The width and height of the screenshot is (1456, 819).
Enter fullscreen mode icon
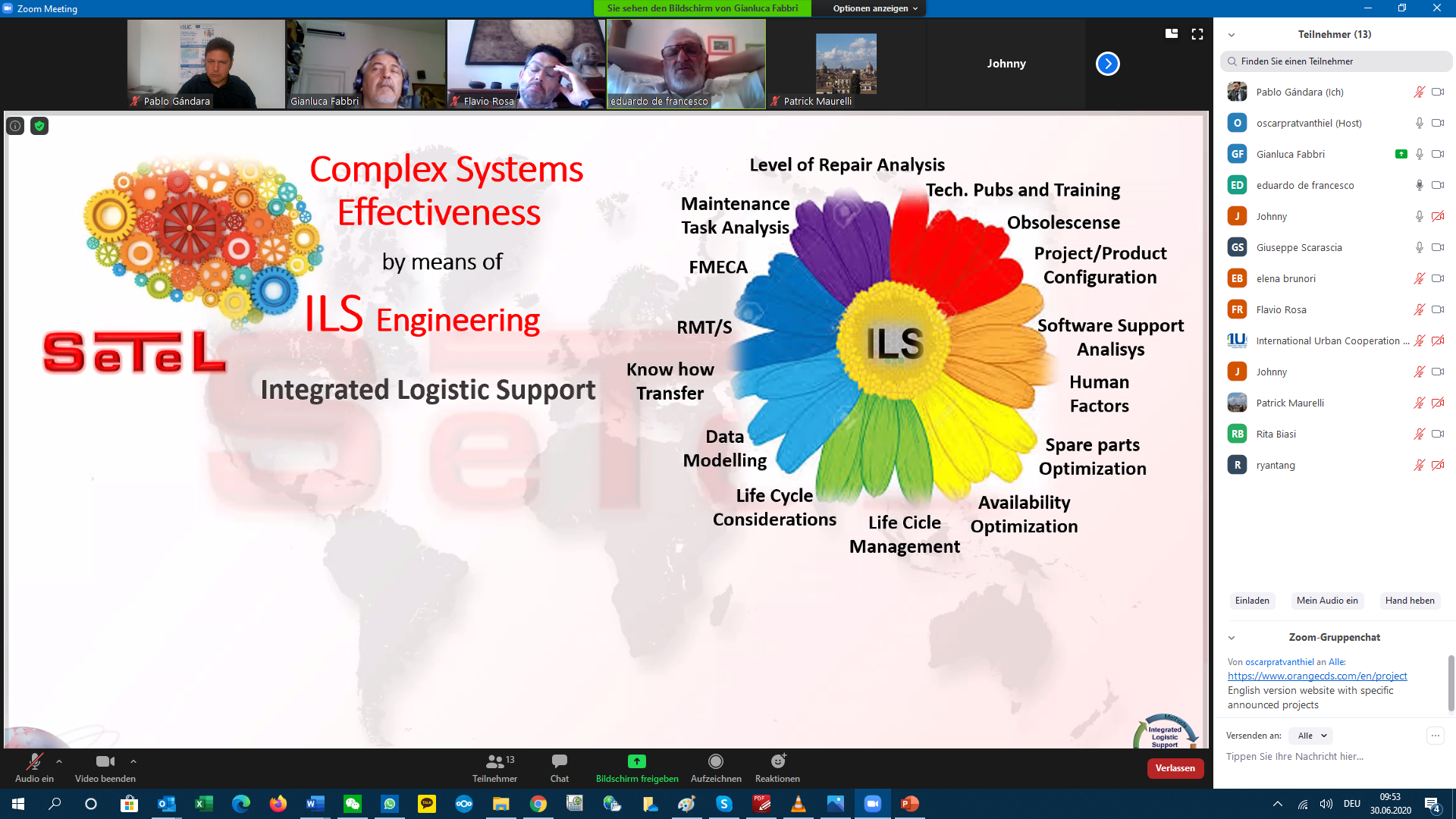[1197, 34]
